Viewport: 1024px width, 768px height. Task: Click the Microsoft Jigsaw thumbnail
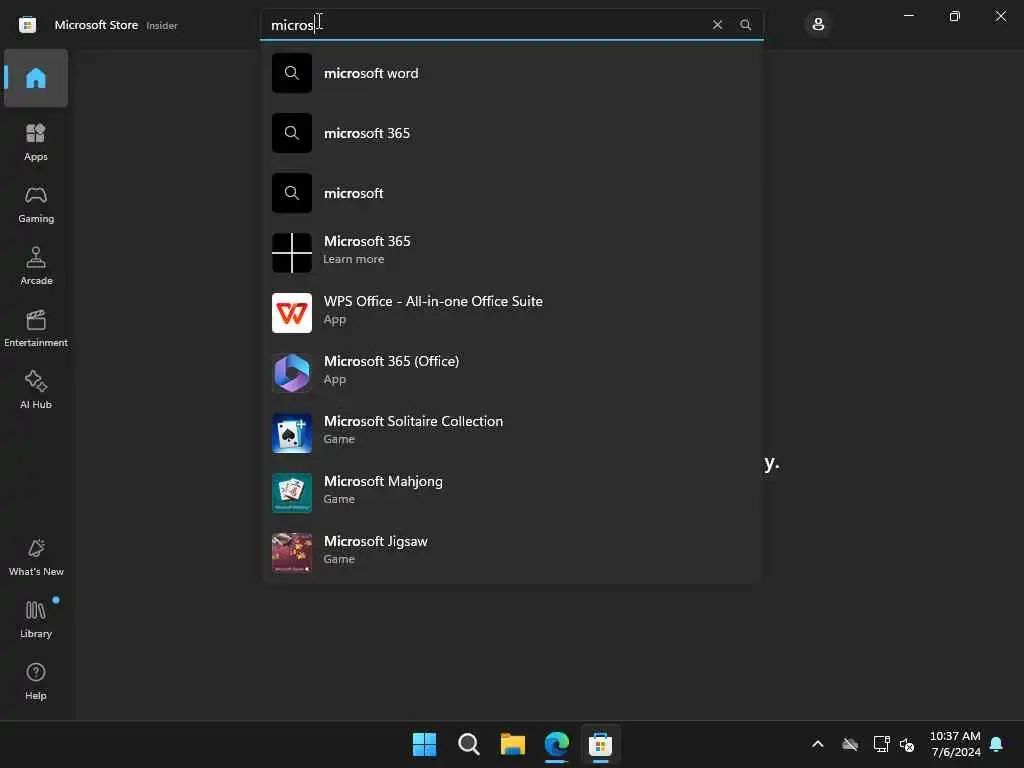click(x=292, y=553)
